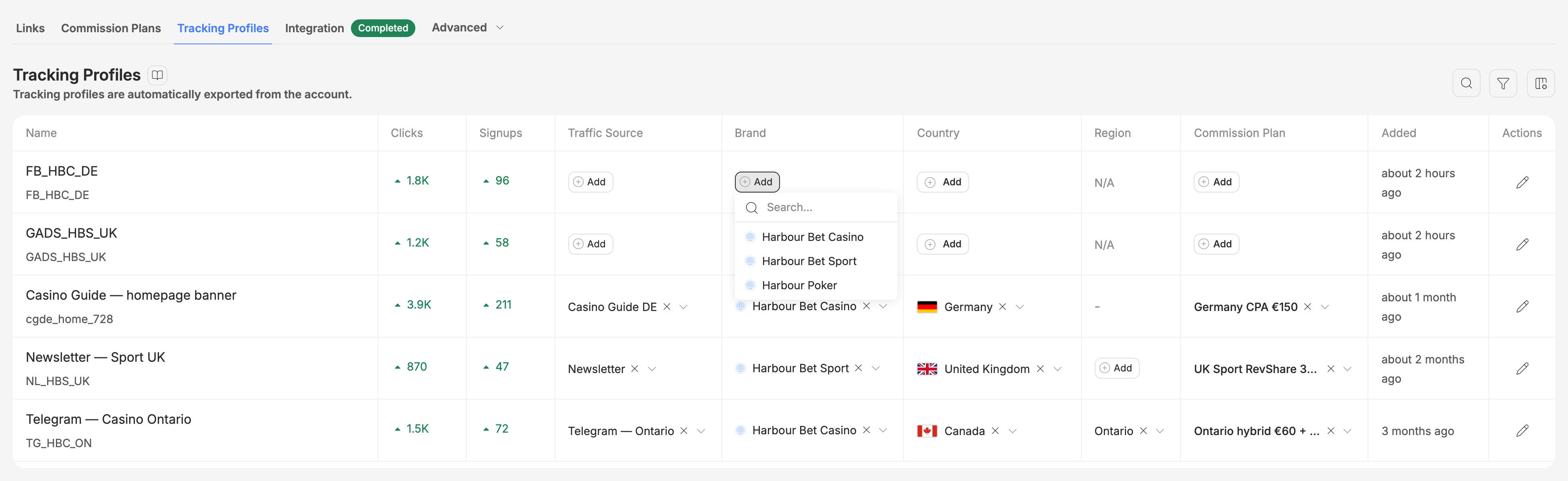Open the Integration tab
Screen dimensions: 1568x481
(x=314, y=28)
